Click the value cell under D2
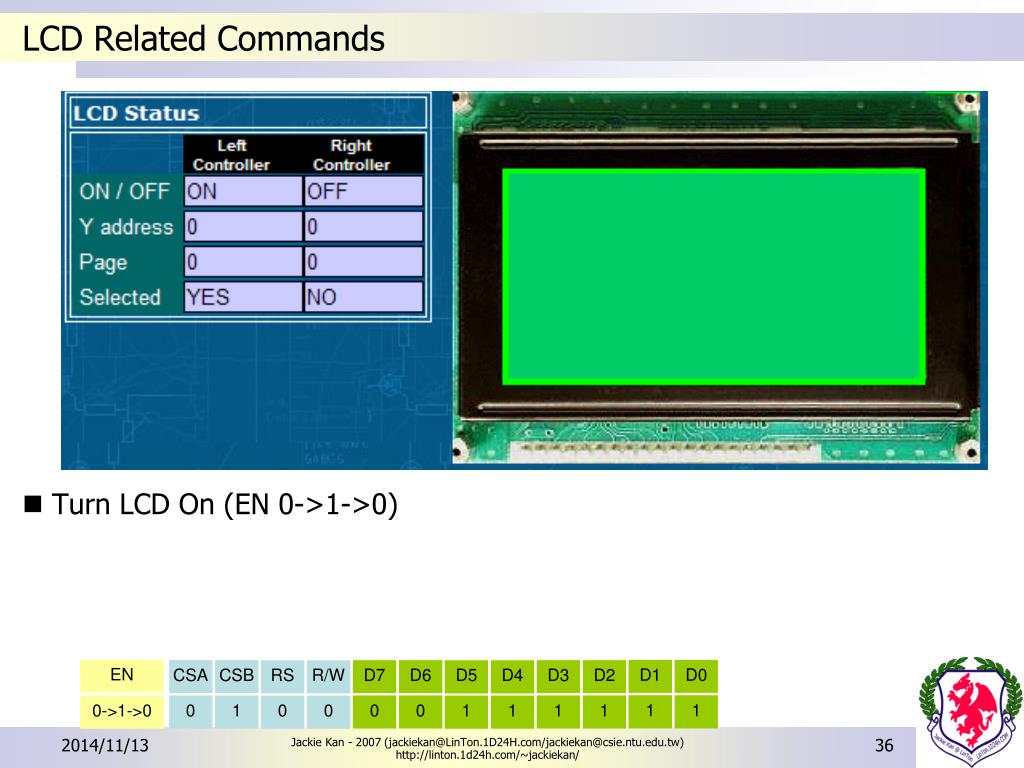1024x768 pixels. click(604, 711)
